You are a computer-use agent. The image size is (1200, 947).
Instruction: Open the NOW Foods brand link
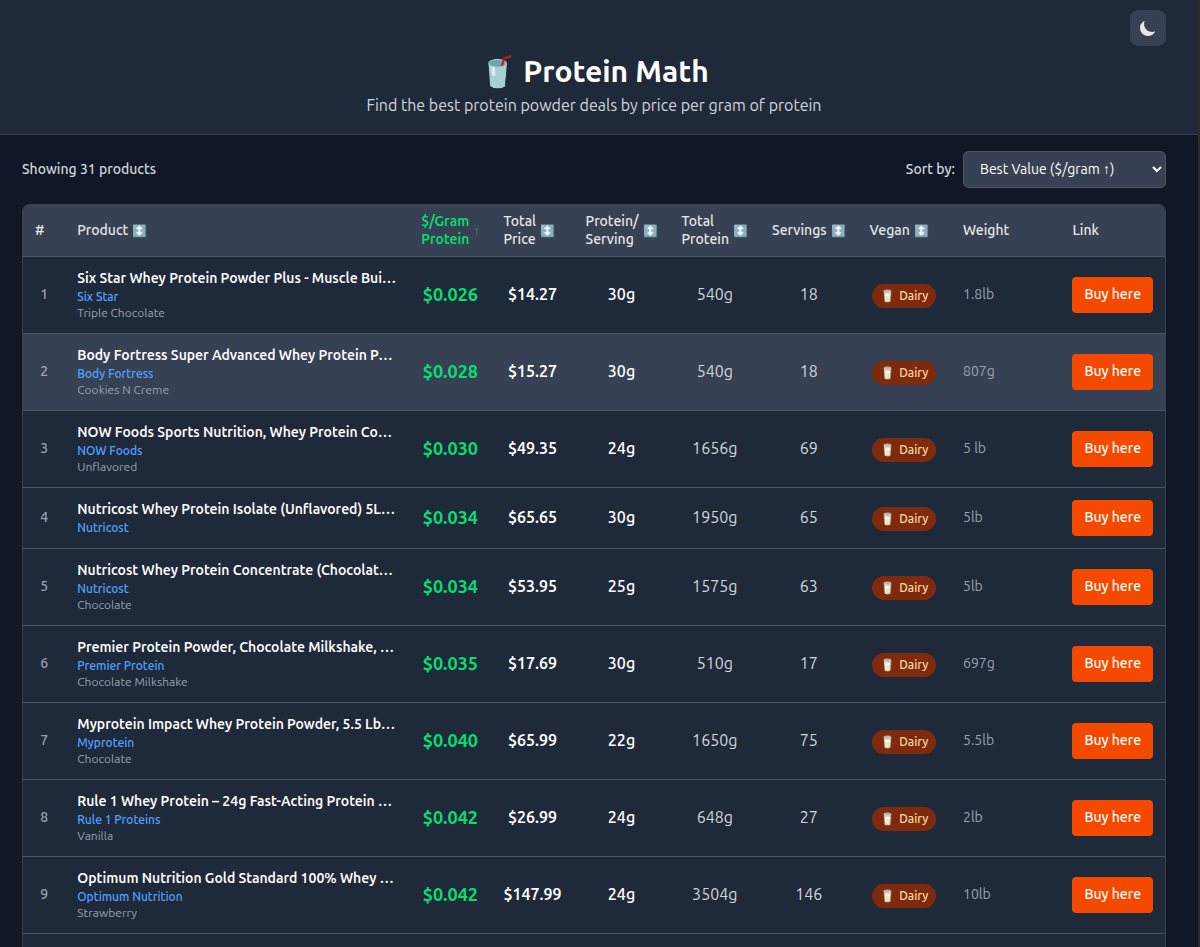click(110, 451)
